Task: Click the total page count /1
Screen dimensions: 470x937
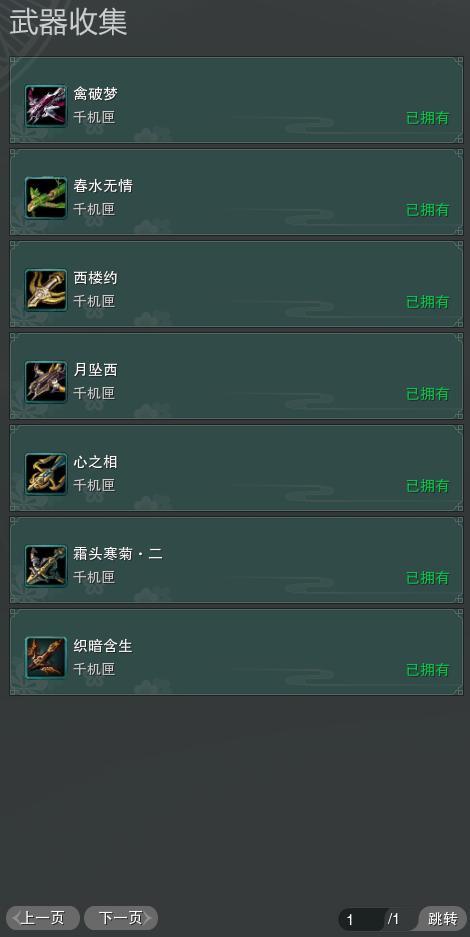Action: (x=394, y=919)
